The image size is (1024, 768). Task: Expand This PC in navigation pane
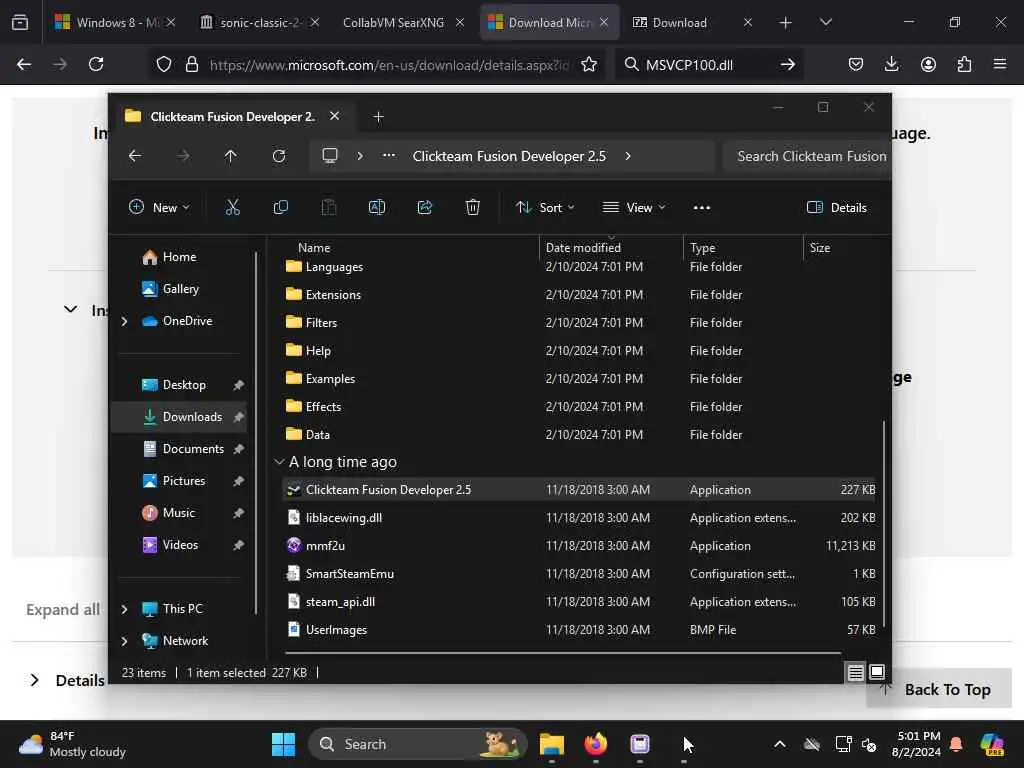[124, 609]
